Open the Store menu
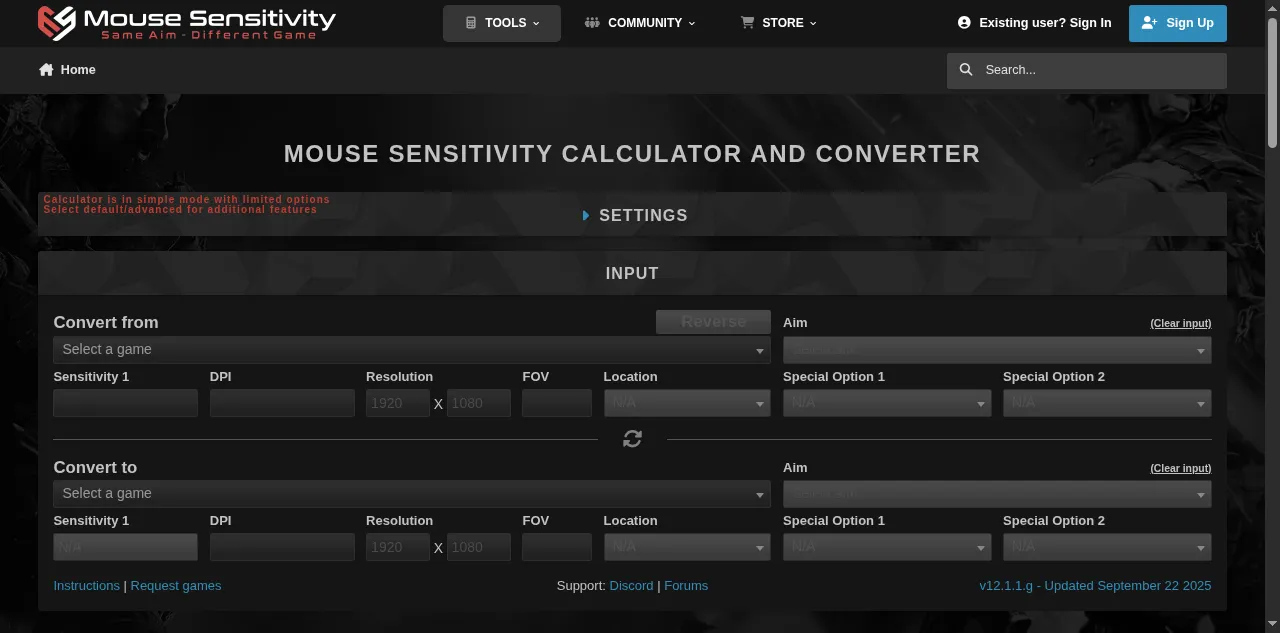 (778, 23)
